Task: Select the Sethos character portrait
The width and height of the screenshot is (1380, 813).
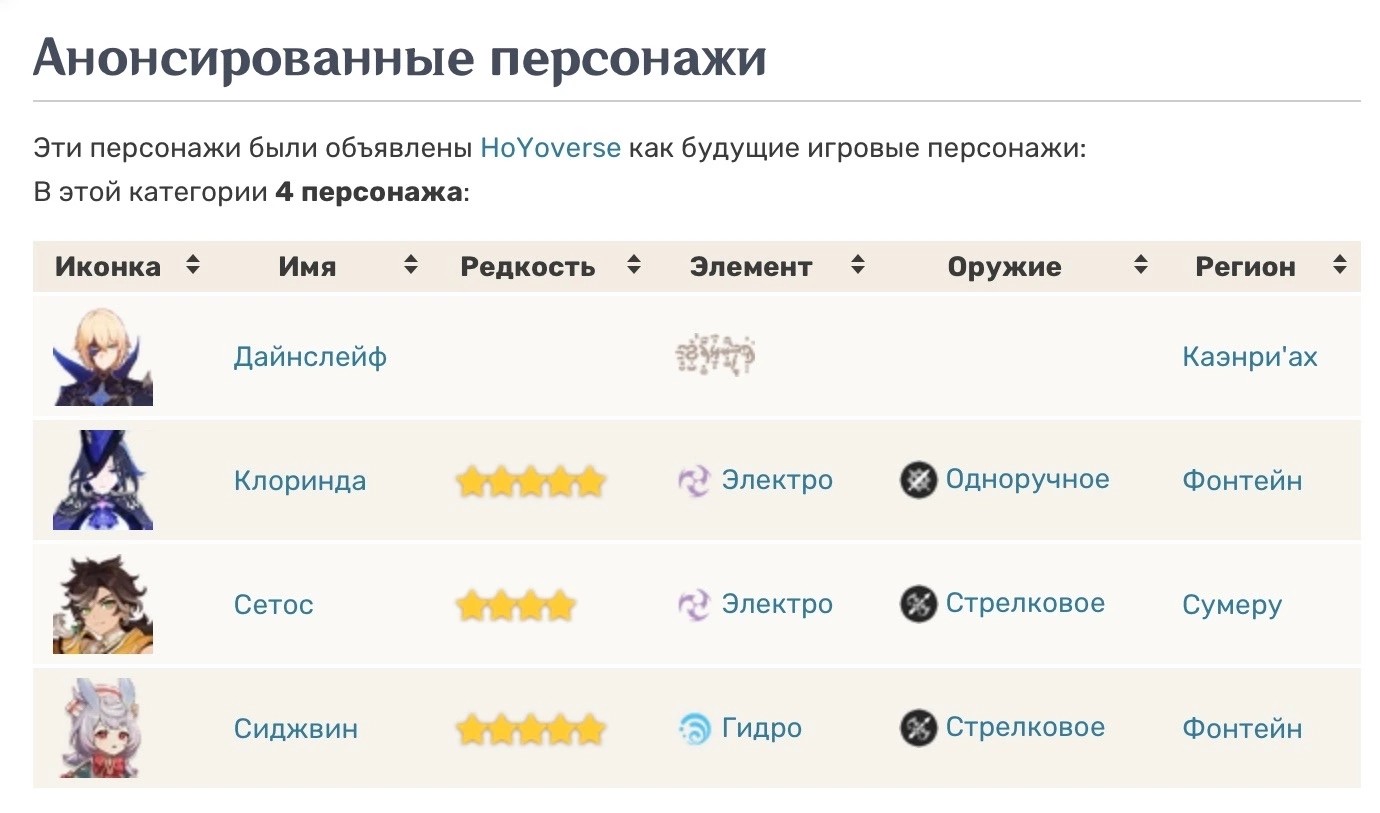Action: tap(103, 604)
